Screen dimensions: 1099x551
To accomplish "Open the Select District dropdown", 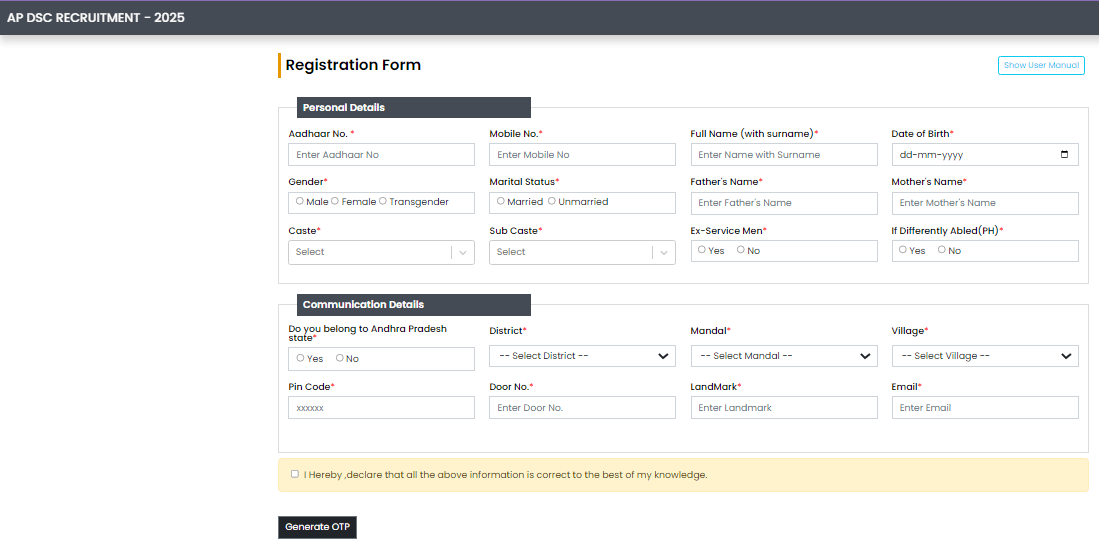I will coord(582,356).
